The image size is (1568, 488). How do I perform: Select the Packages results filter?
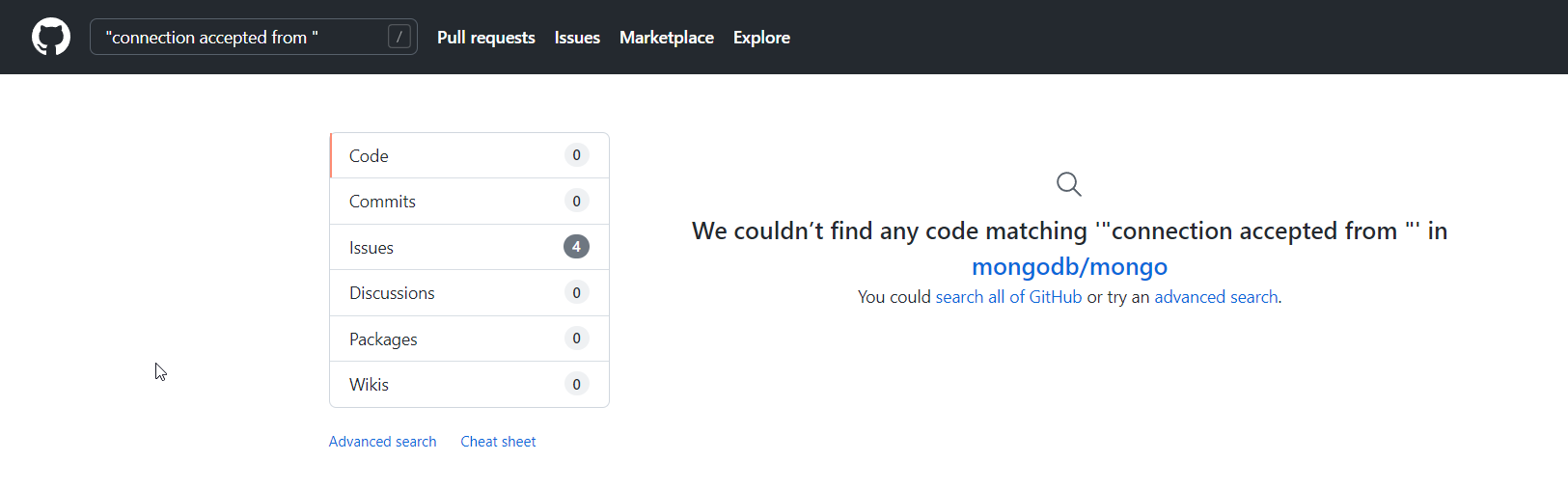383,339
